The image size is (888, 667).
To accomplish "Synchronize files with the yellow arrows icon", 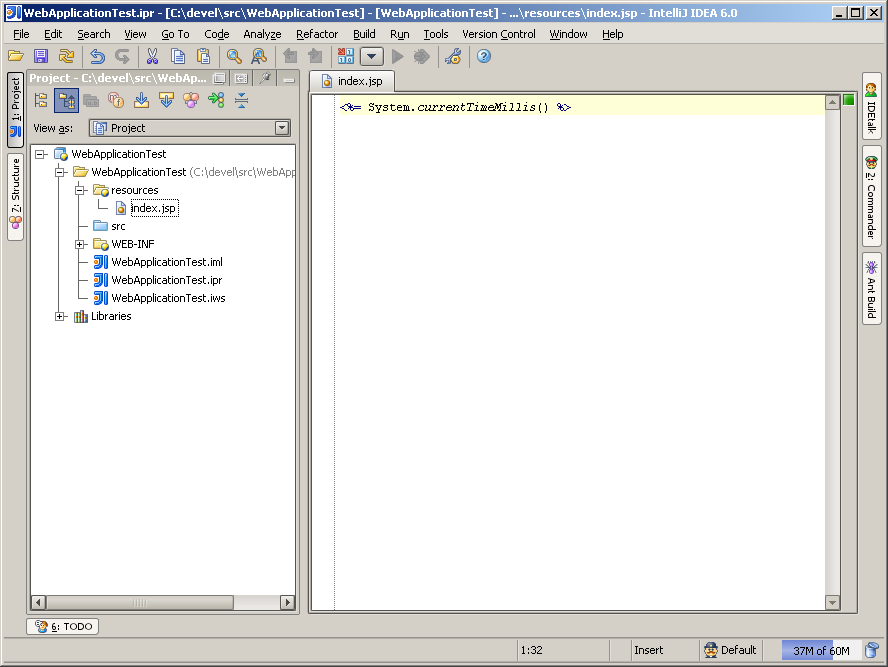I will [66, 56].
